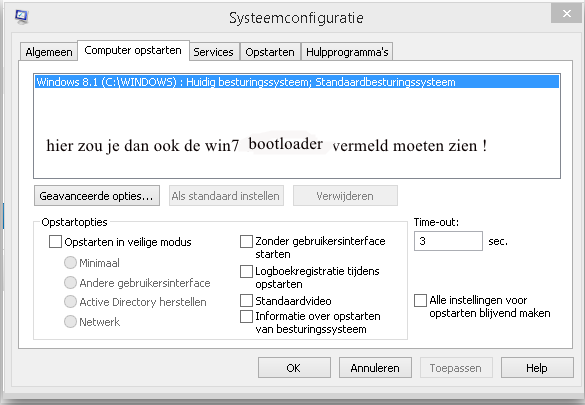Open Geavanceerde opties dialog

coord(97,196)
